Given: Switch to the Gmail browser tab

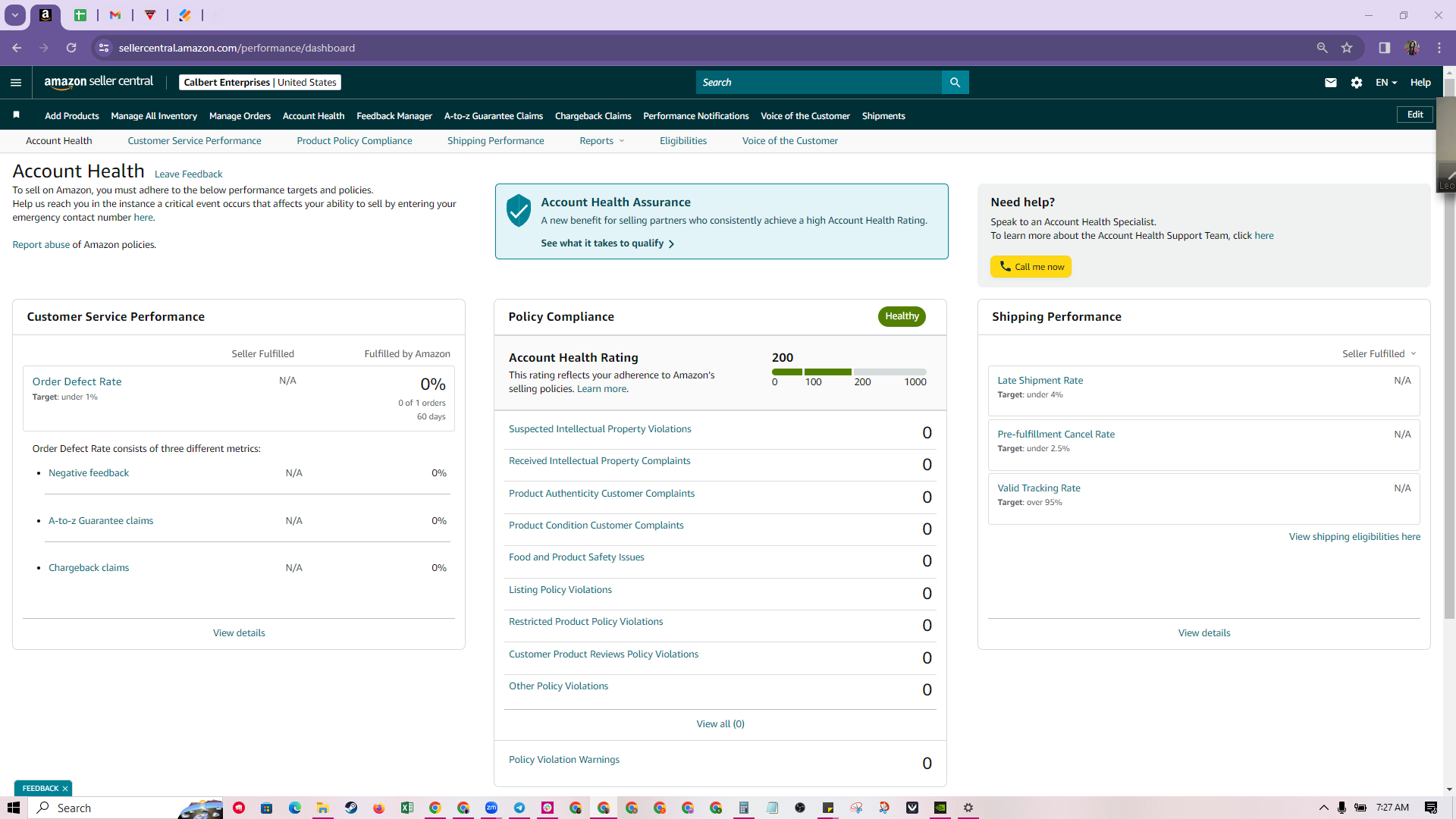Looking at the screenshot, I should coord(115,15).
